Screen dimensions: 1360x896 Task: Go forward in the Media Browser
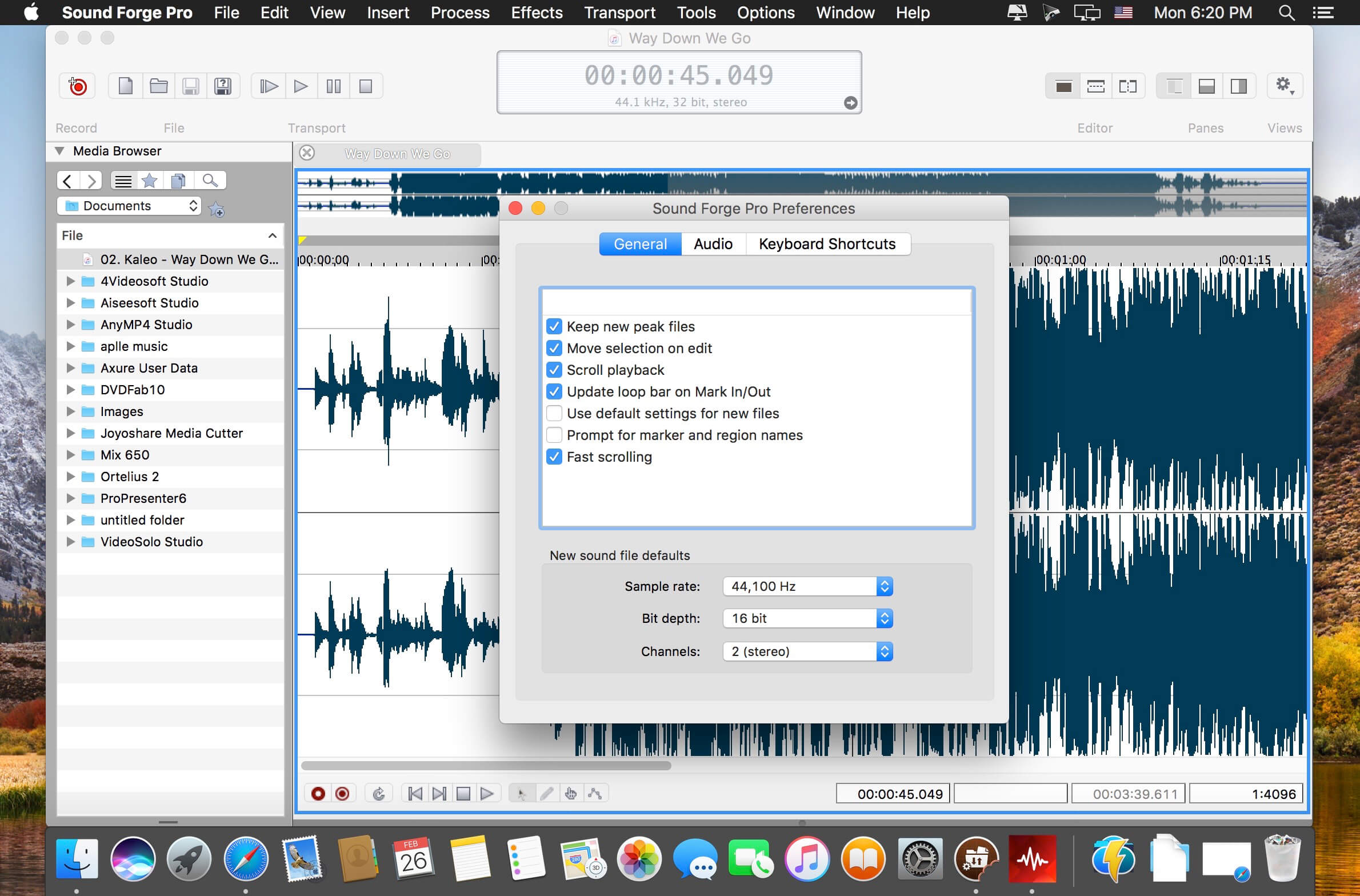[x=91, y=181]
